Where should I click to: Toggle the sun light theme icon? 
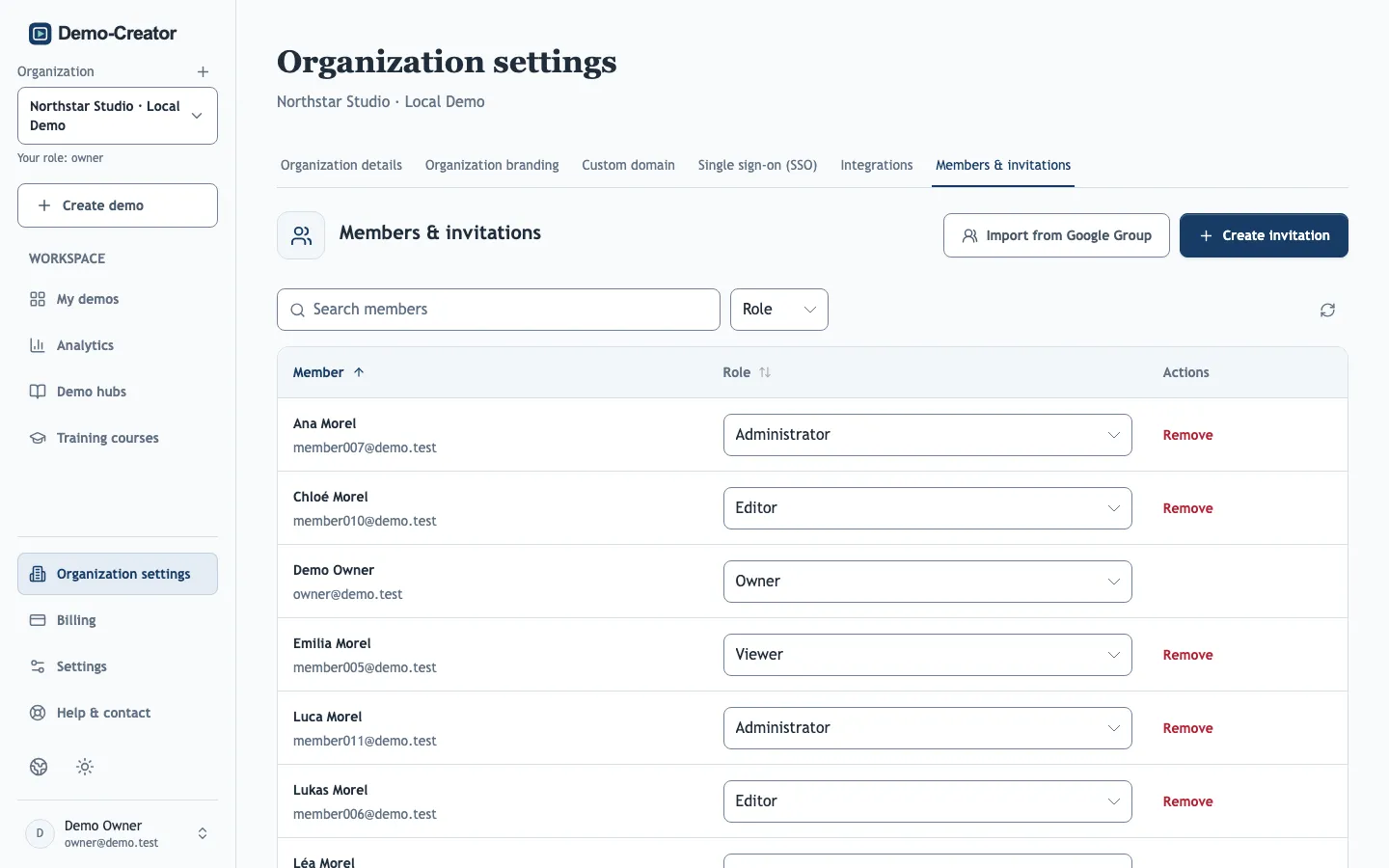[x=85, y=767]
